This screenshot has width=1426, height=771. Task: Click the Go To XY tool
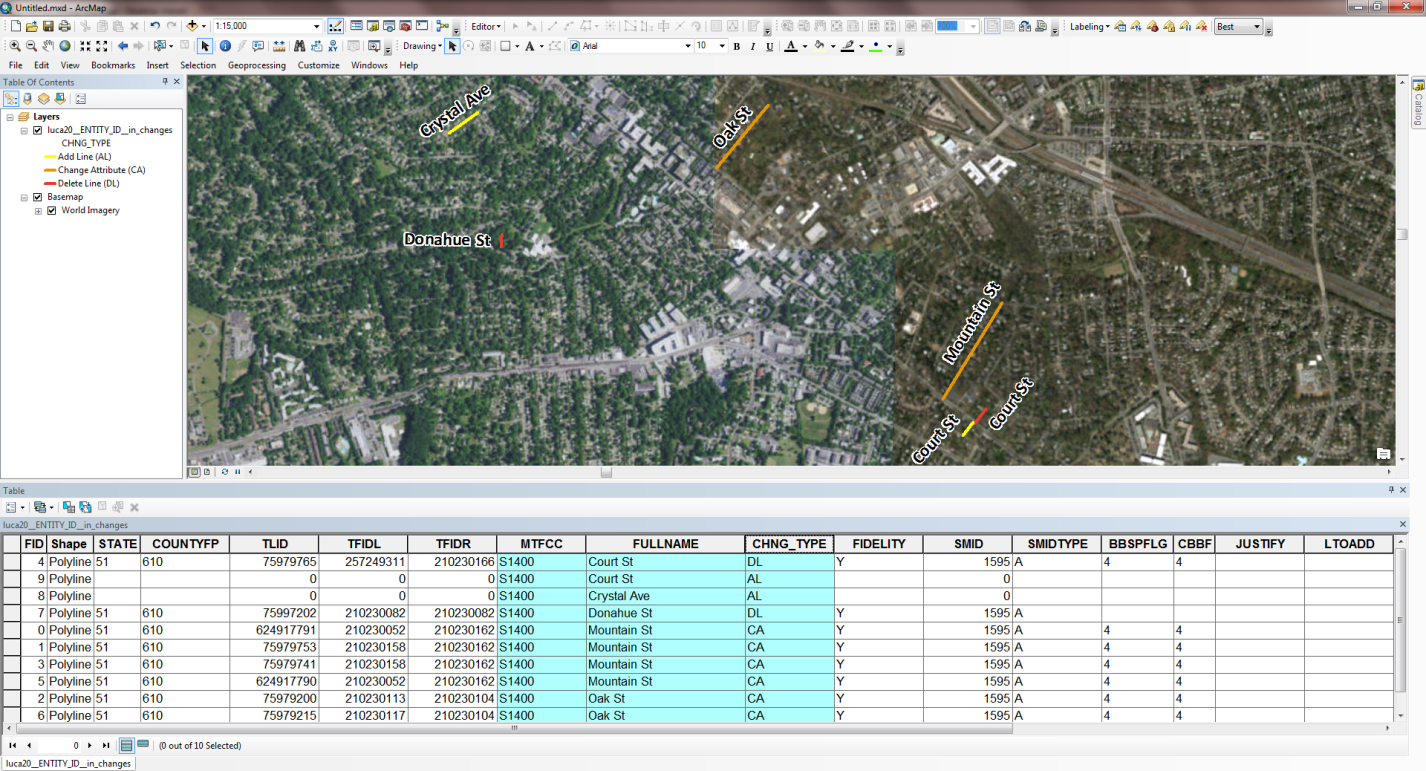[x=331, y=46]
